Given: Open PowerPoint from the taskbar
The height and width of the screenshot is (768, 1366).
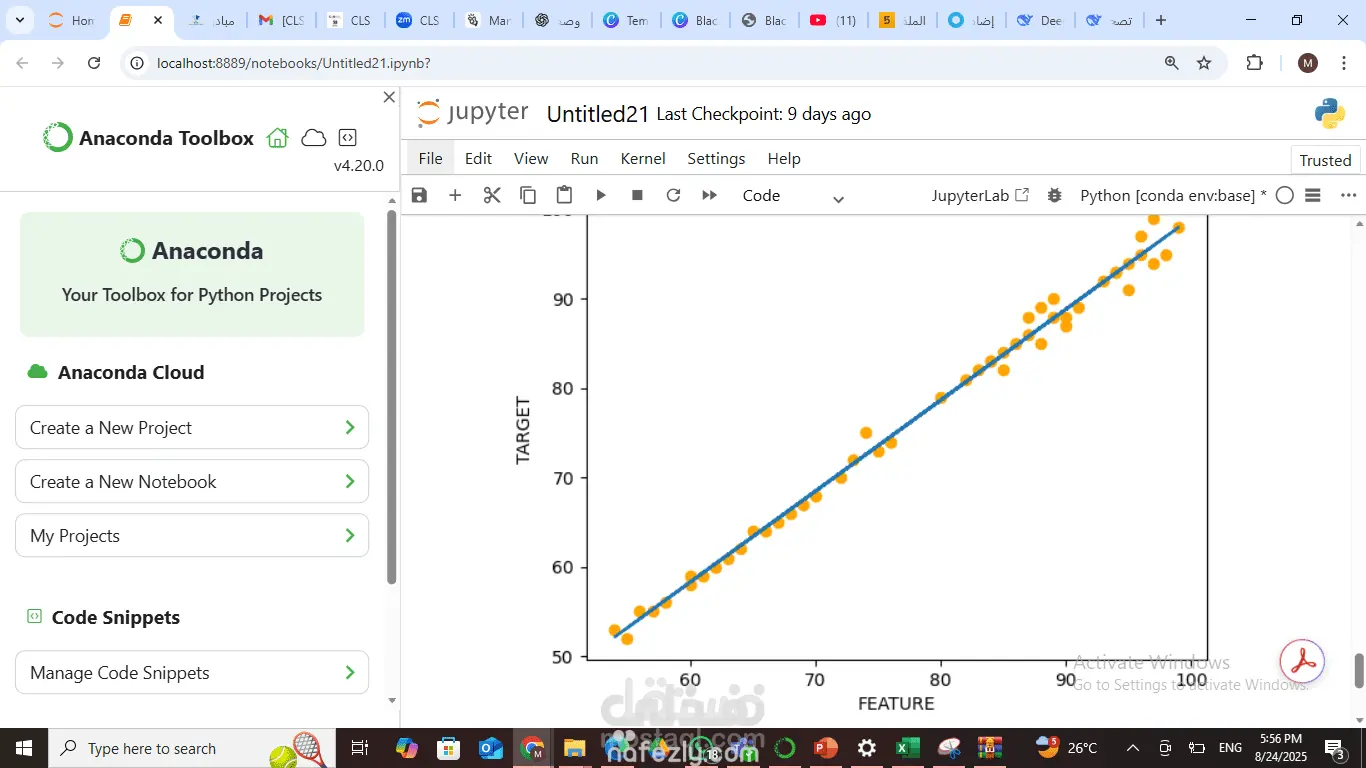Looking at the screenshot, I should 825,748.
